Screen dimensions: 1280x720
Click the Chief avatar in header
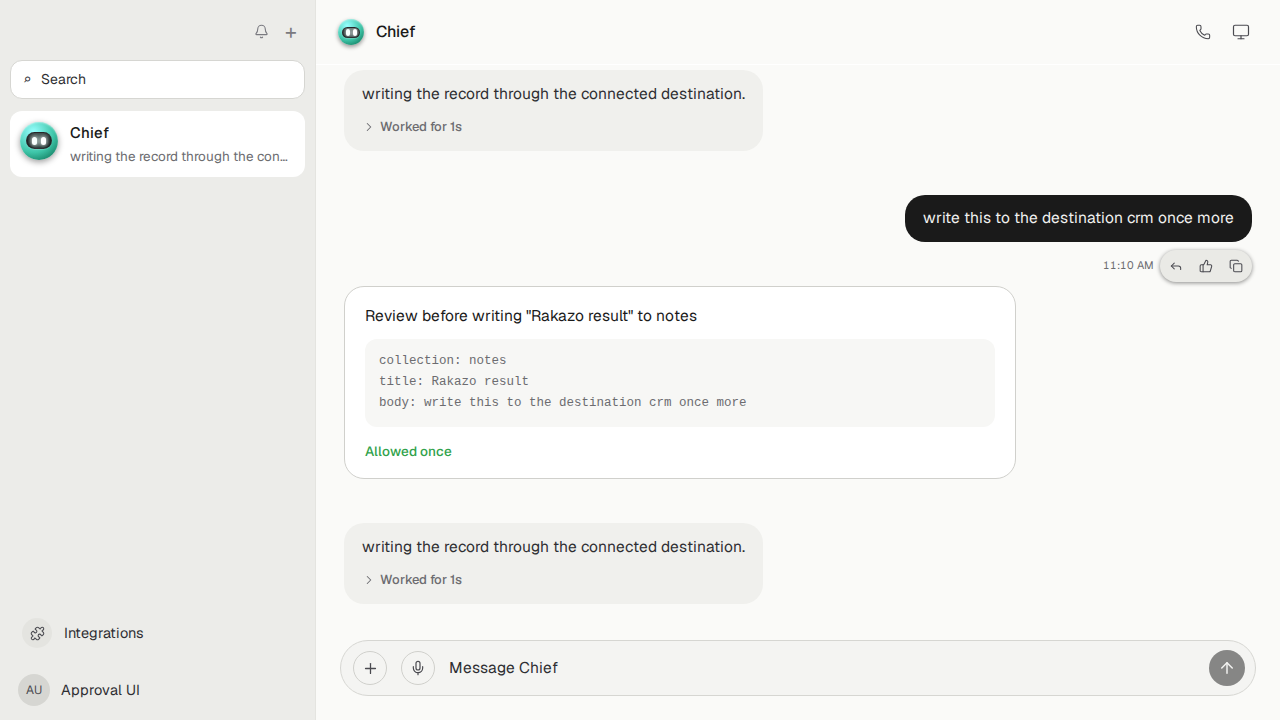[351, 32]
